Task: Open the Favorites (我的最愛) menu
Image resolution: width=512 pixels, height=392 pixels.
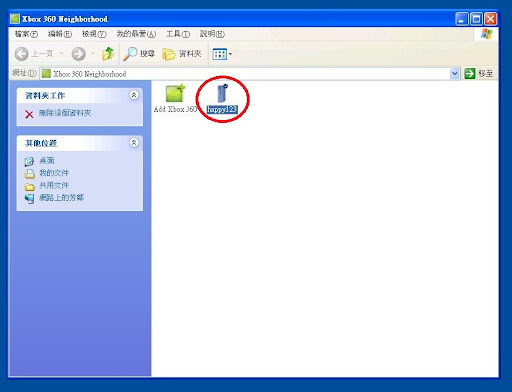Action: coord(136,34)
